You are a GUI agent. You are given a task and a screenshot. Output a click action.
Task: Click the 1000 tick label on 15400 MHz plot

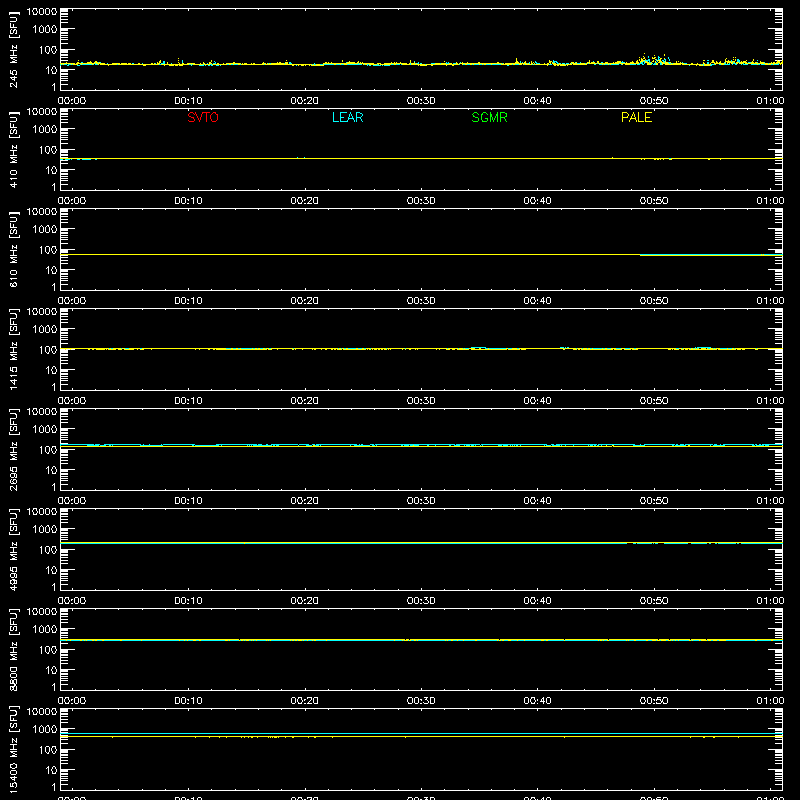(45, 729)
